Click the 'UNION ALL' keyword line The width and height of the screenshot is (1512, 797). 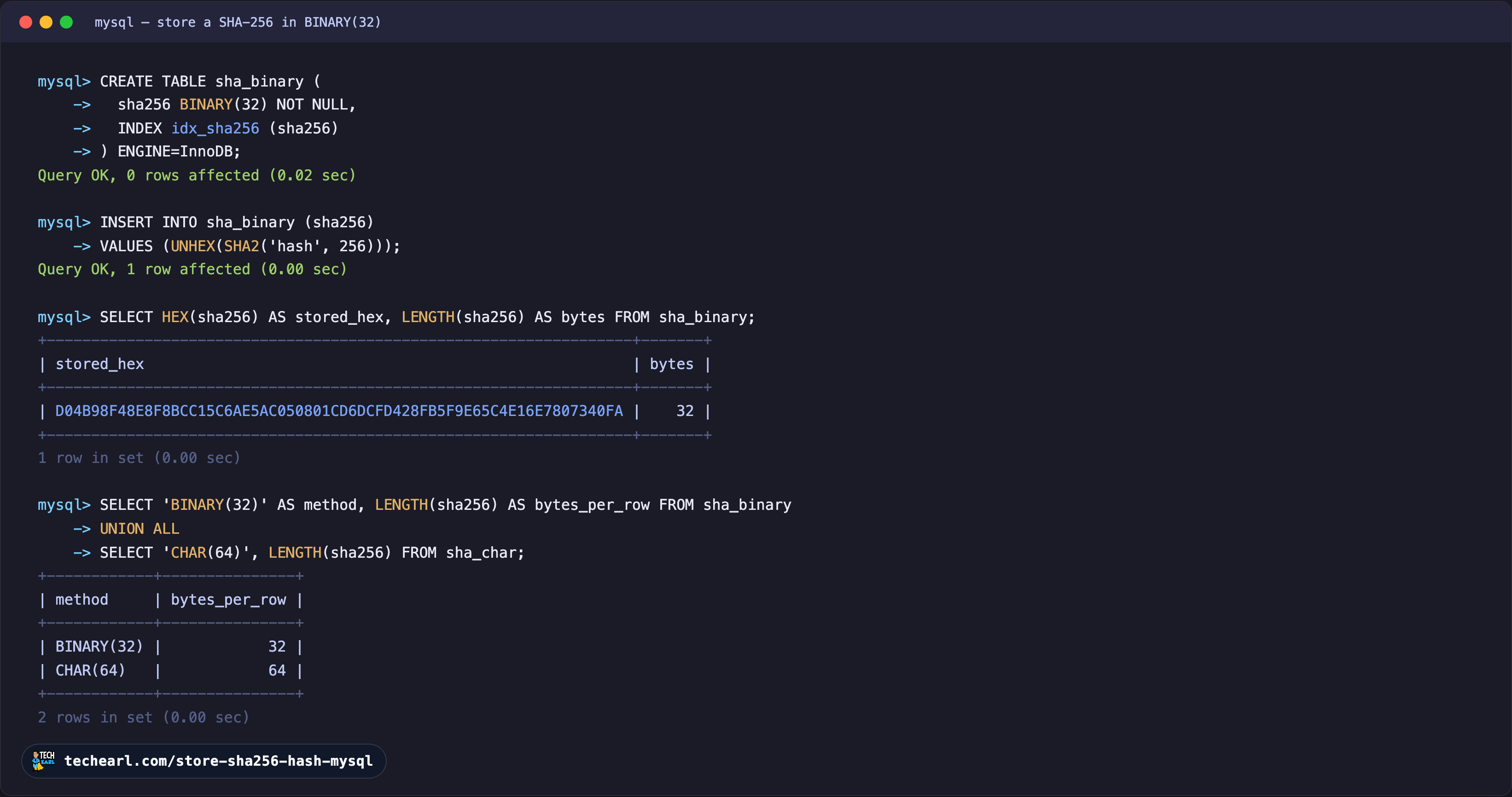[140, 529]
